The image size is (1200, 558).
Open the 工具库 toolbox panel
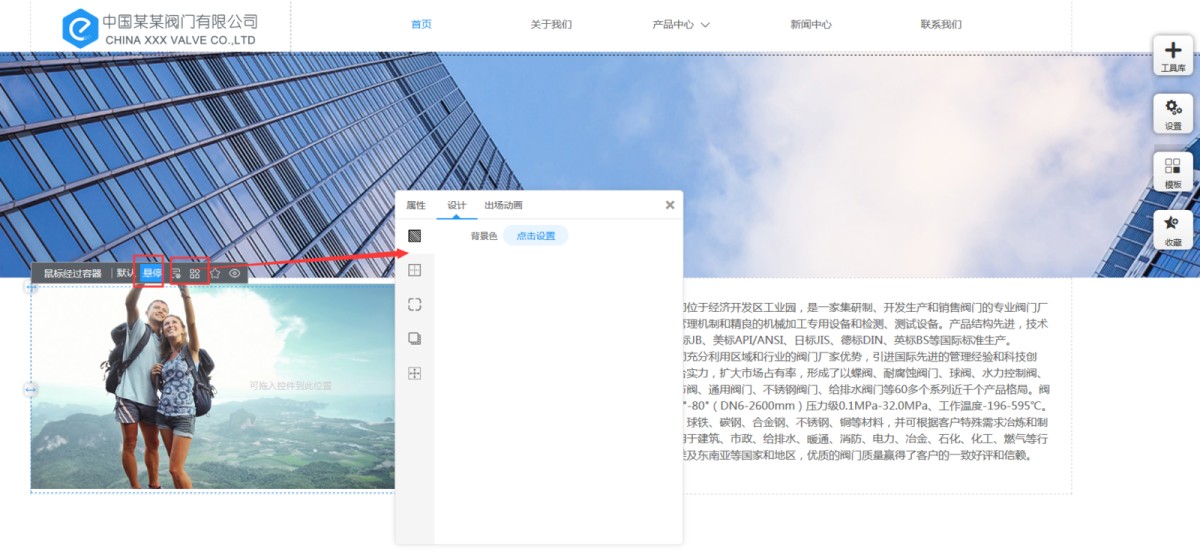(1173, 56)
